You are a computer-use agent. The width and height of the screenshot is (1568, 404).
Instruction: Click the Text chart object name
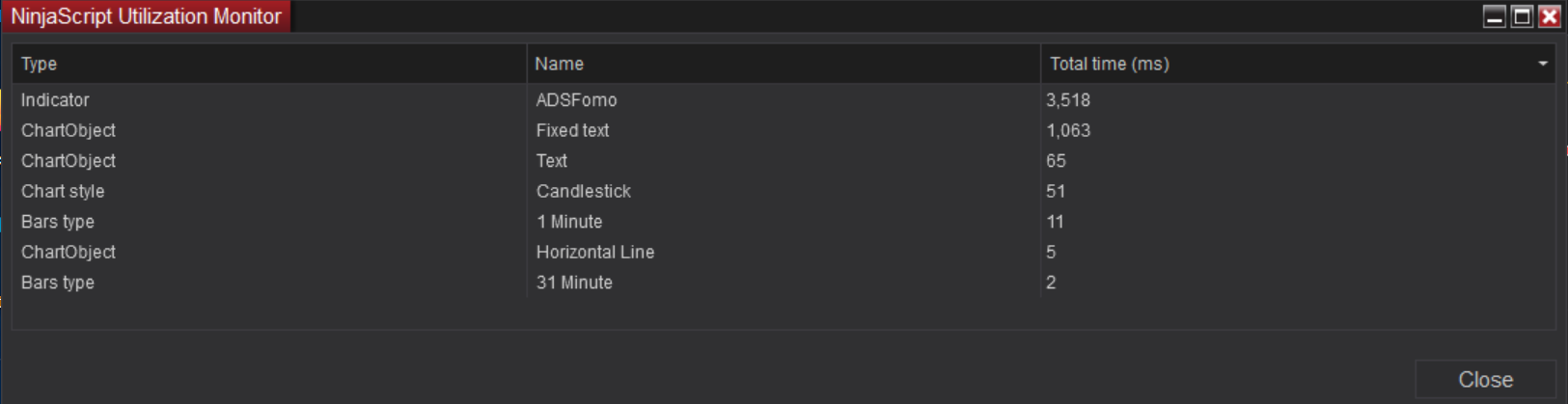[x=552, y=161]
